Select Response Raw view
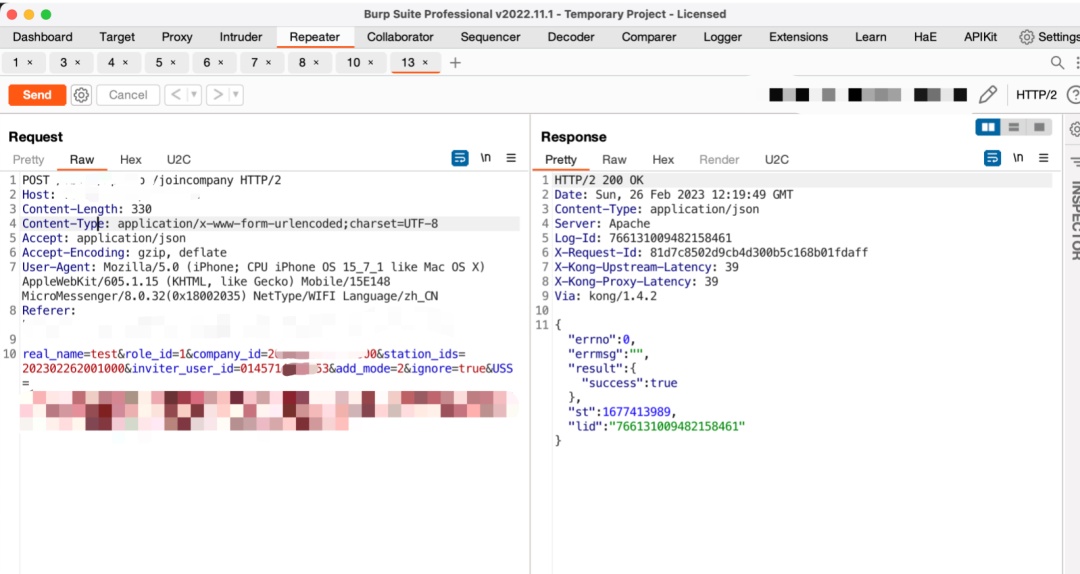Image resolution: width=1080 pixels, height=574 pixels. coord(614,160)
